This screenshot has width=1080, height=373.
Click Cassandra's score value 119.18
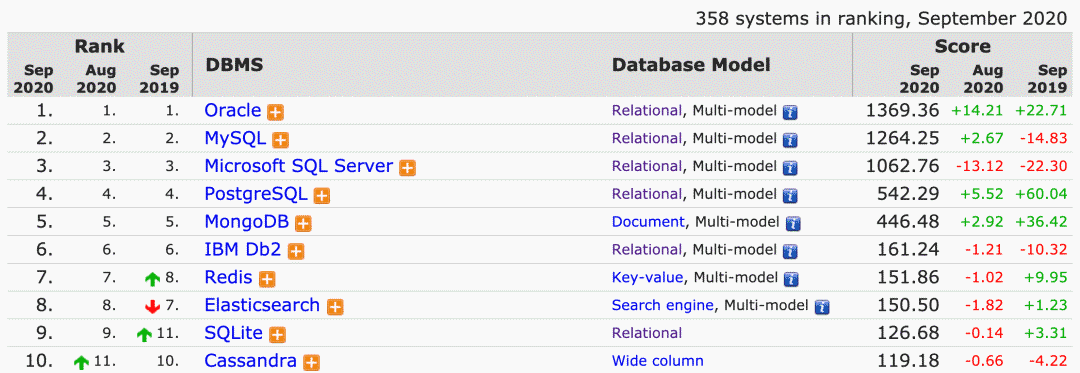click(908, 361)
